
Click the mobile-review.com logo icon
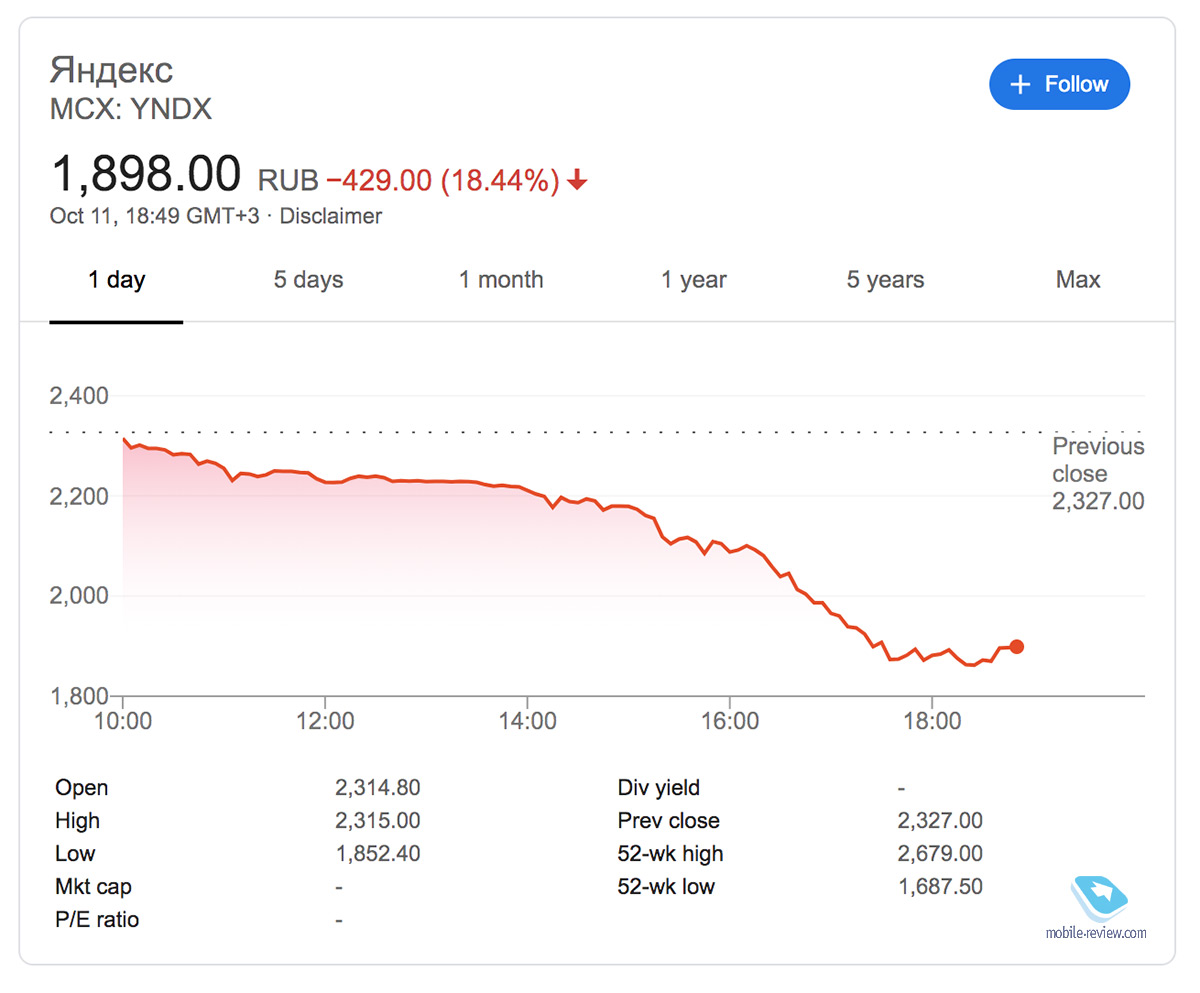(1099, 897)
